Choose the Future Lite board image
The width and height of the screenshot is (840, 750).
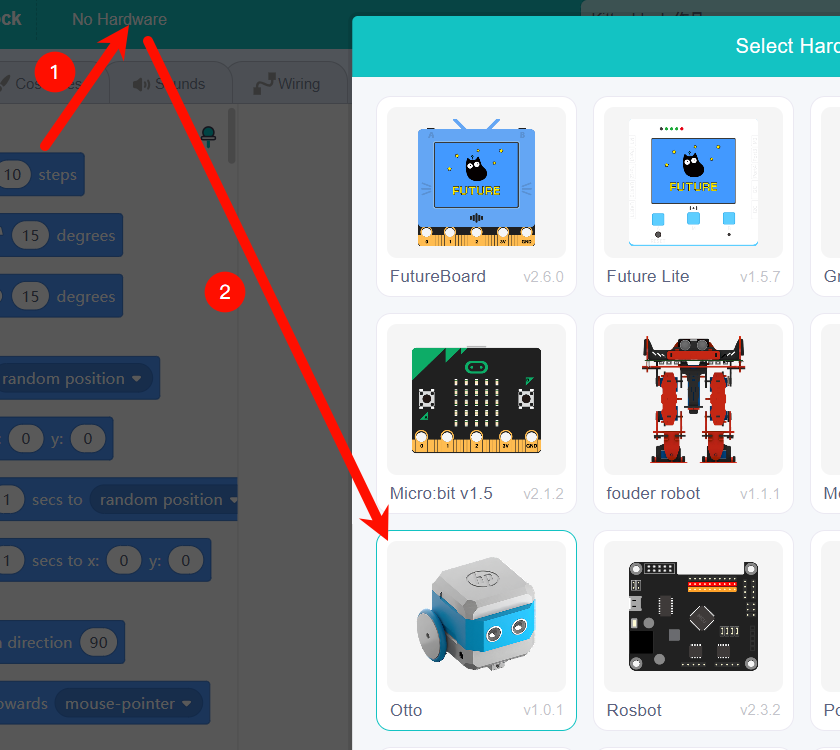693,181
